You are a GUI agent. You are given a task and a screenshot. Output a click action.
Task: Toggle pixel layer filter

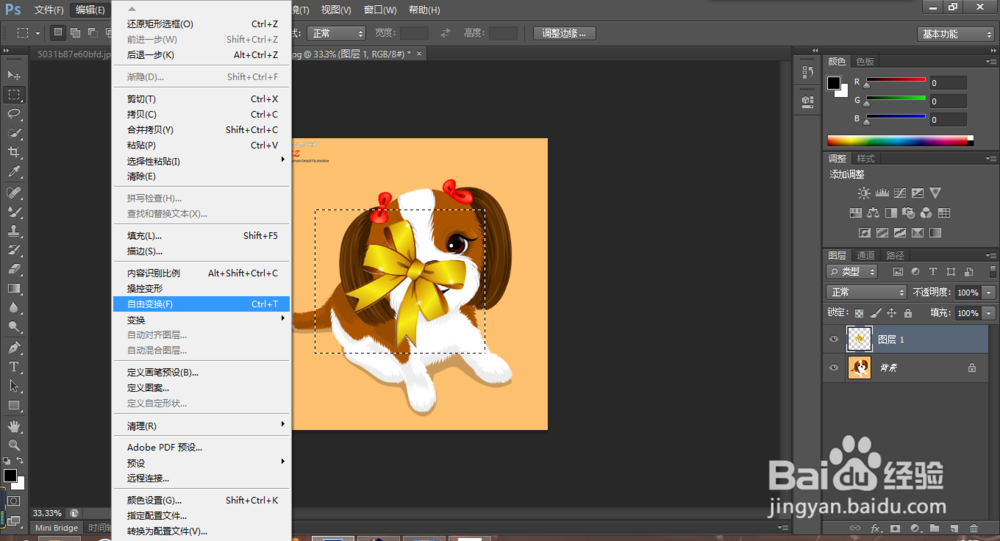tap(898, 272)
